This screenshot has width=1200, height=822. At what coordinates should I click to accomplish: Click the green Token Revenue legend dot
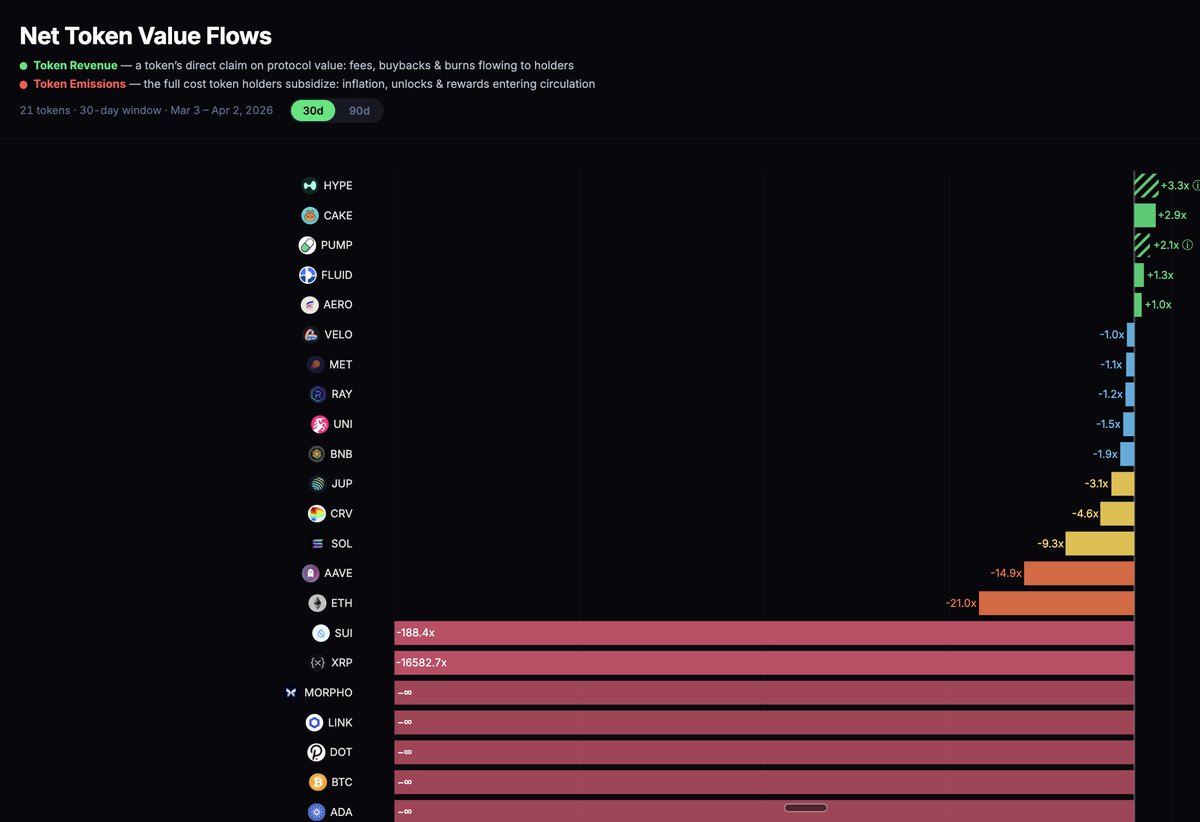tap(24, 66)
